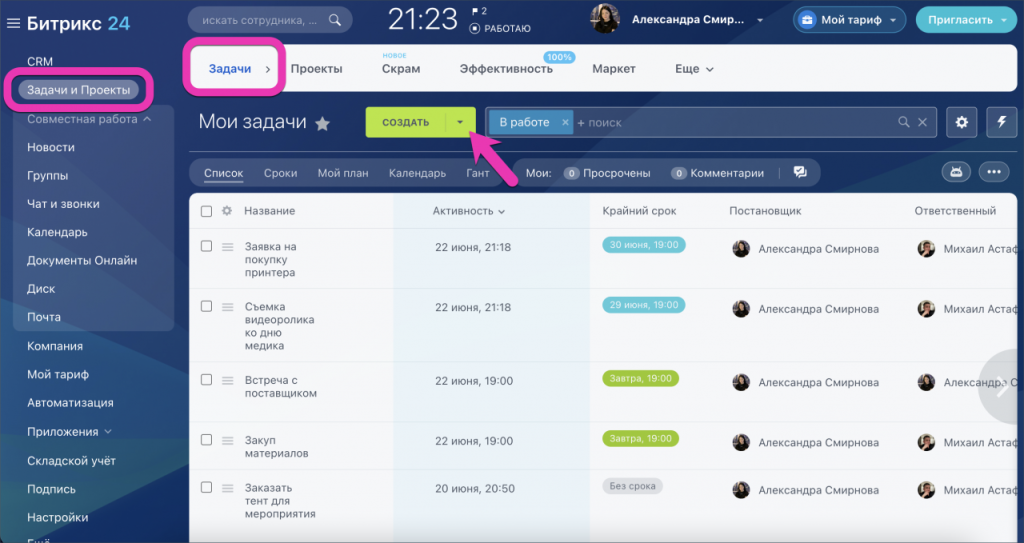The width and height of the screenshot is (1024, 543).
Task: Click the hamburger menu icon beside Битрикс 24
Action: (13, 23)
